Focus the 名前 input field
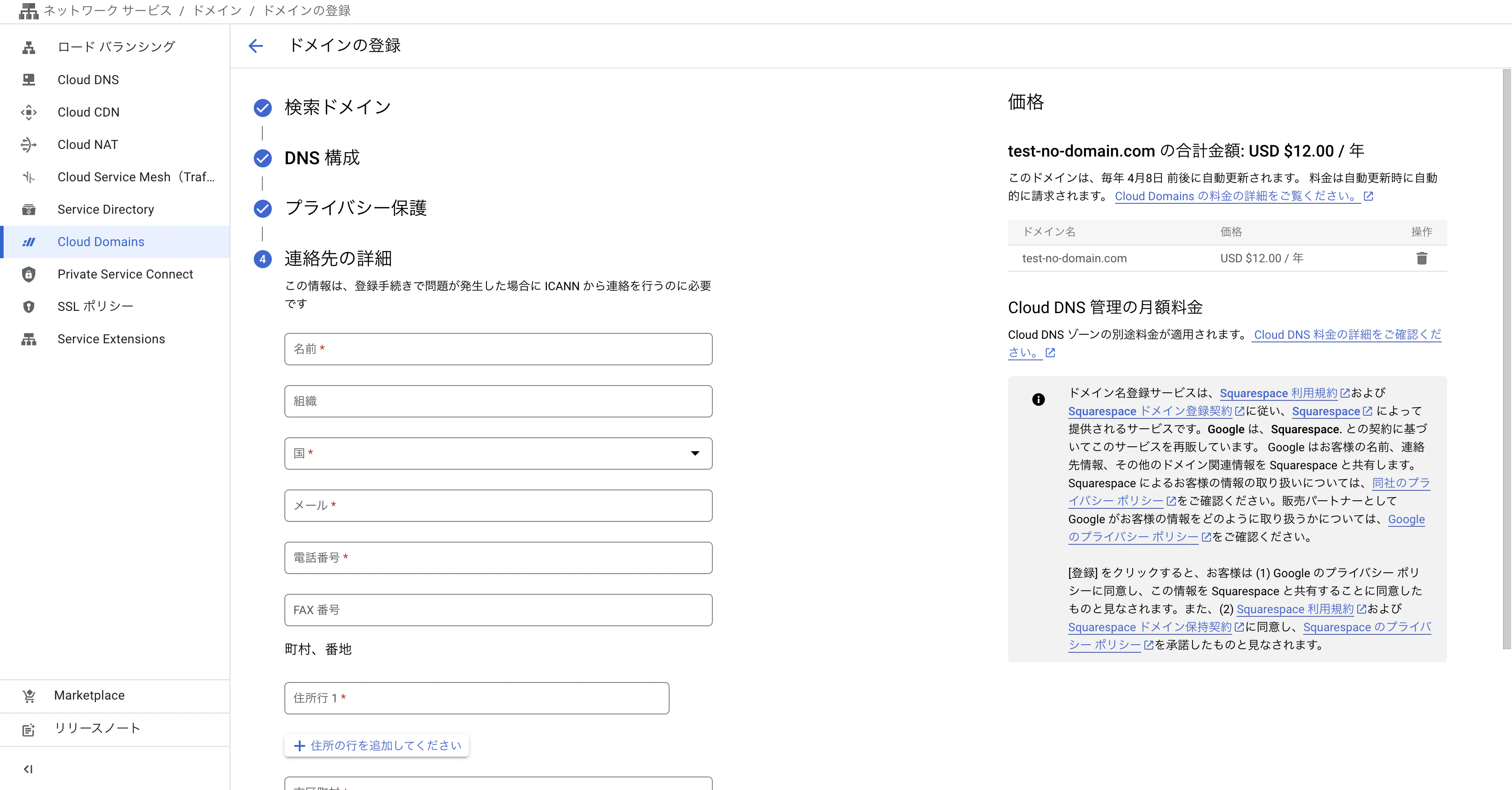This screenshot has height=790, width=1512. [498, 349]
